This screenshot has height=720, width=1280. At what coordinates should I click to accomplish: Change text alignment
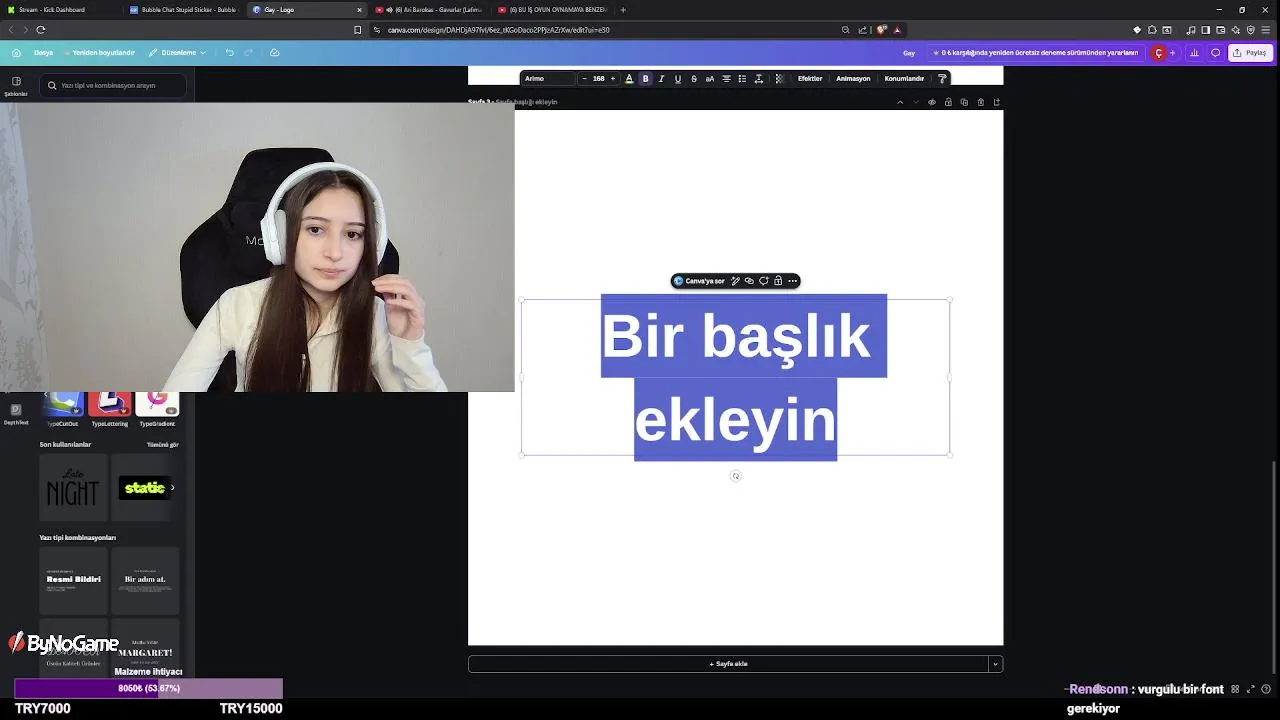tap(726, 79)
